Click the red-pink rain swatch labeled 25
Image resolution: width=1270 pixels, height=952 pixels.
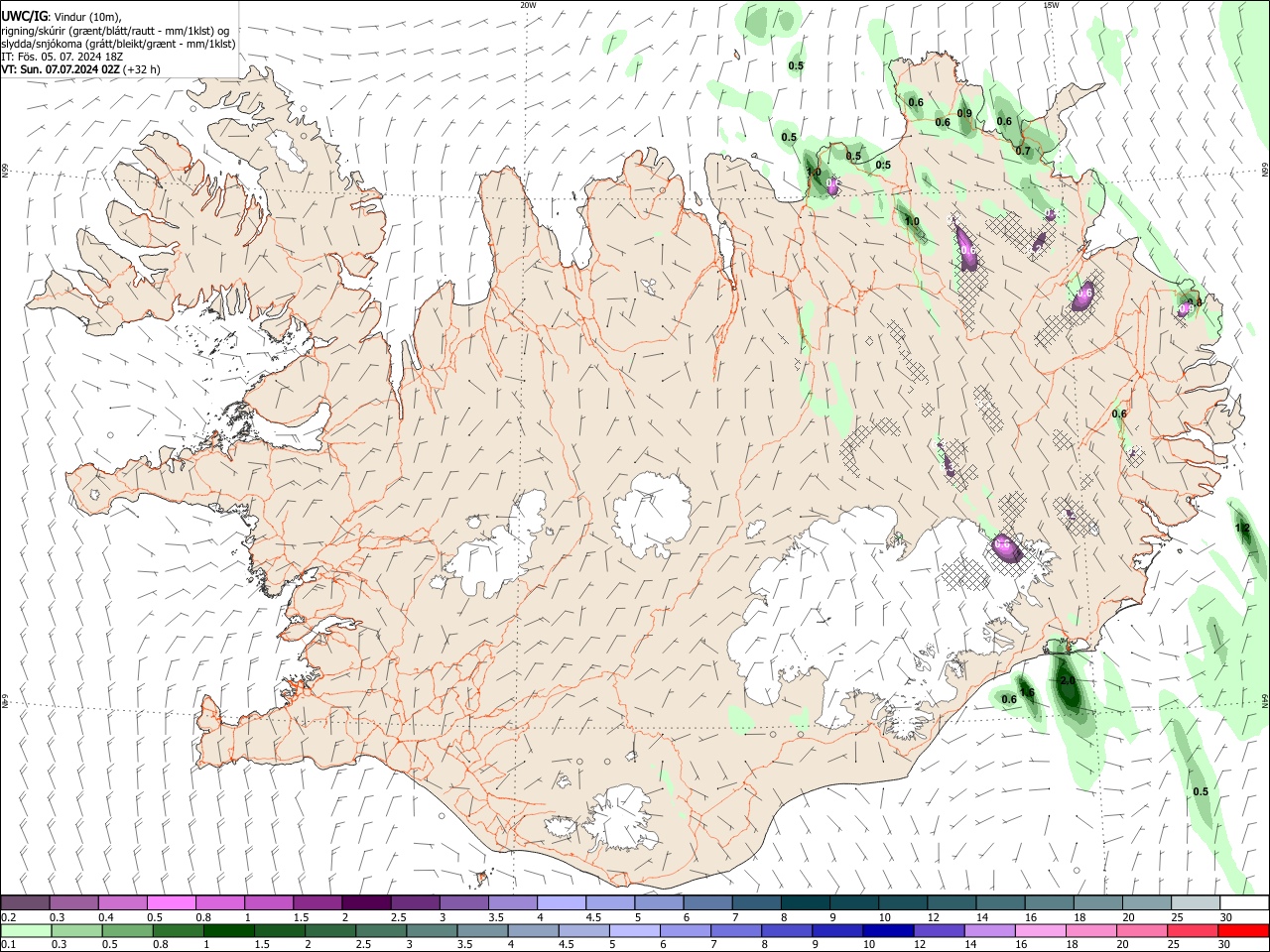(x=1192, y=930)
